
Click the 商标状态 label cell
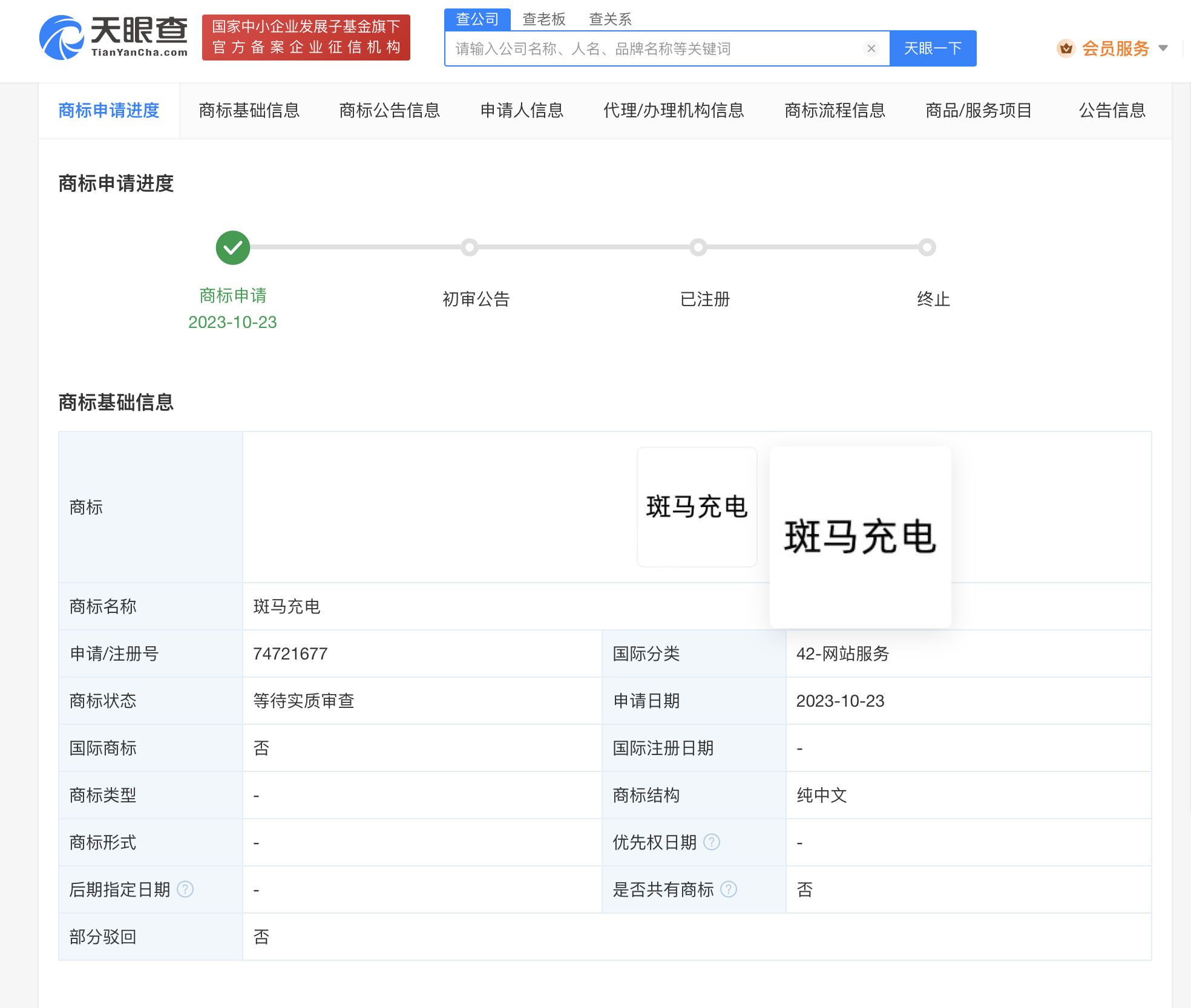pyautogui.click(x=151, y=701)
